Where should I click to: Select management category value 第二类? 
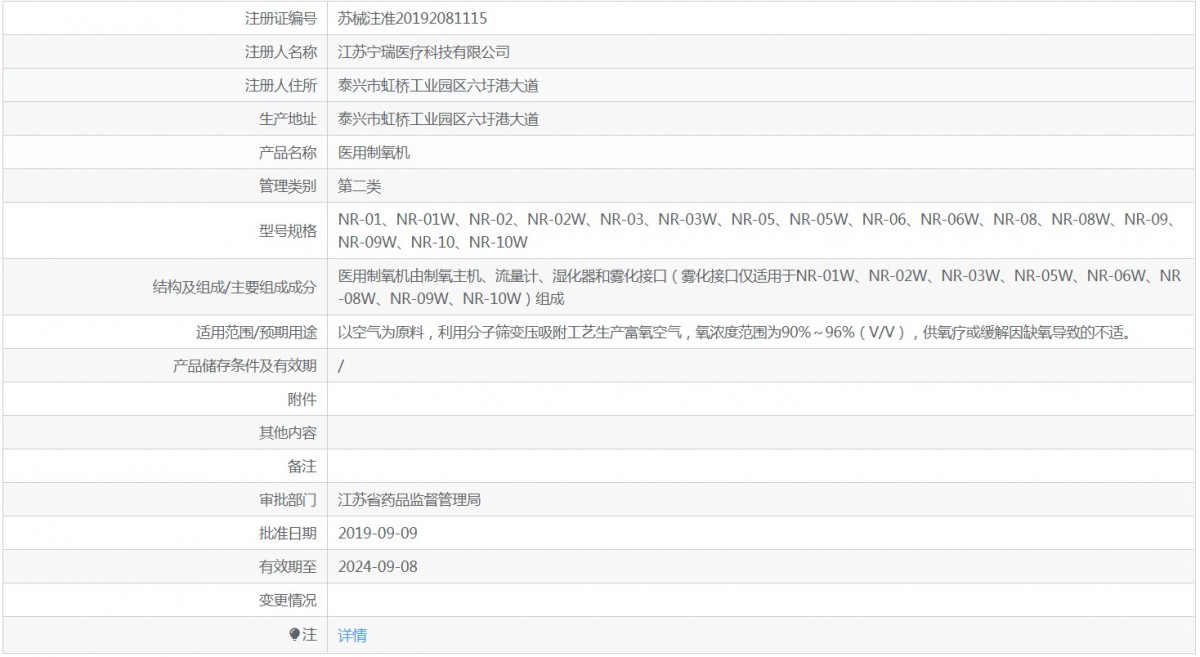(x=360, y=186)
